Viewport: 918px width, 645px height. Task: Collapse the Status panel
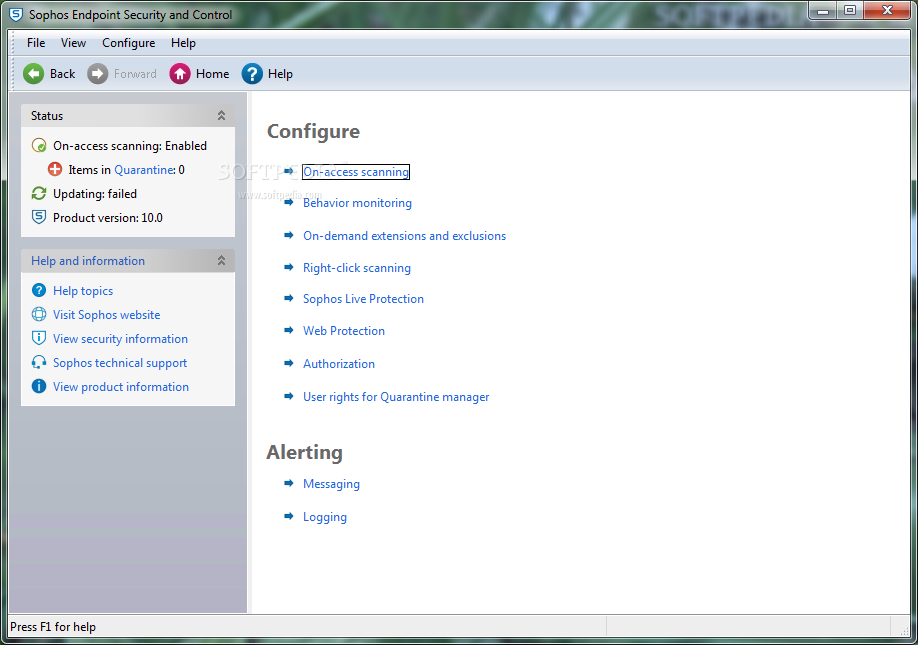click(x=221, y=115)
